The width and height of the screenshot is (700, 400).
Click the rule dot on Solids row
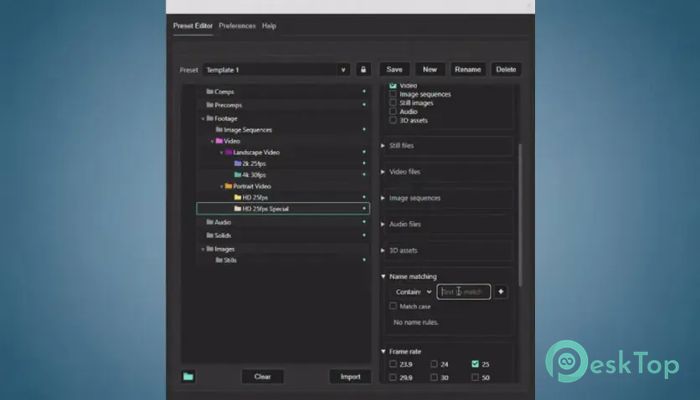364,235
